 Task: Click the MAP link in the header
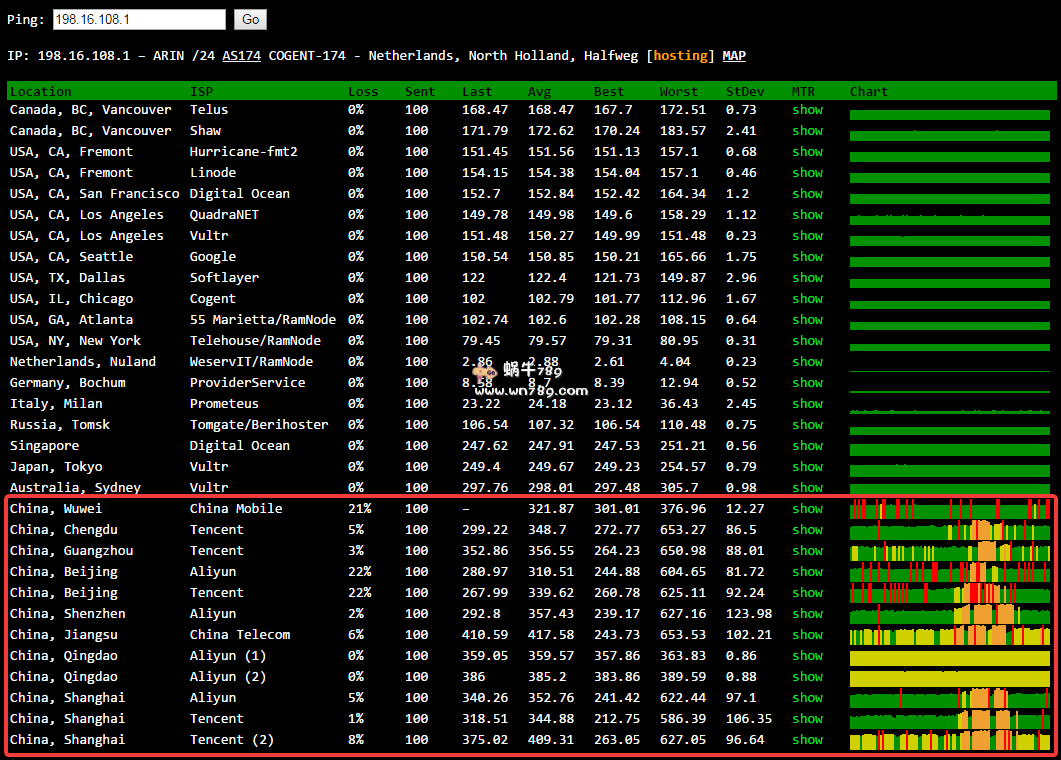coord(734,55)
